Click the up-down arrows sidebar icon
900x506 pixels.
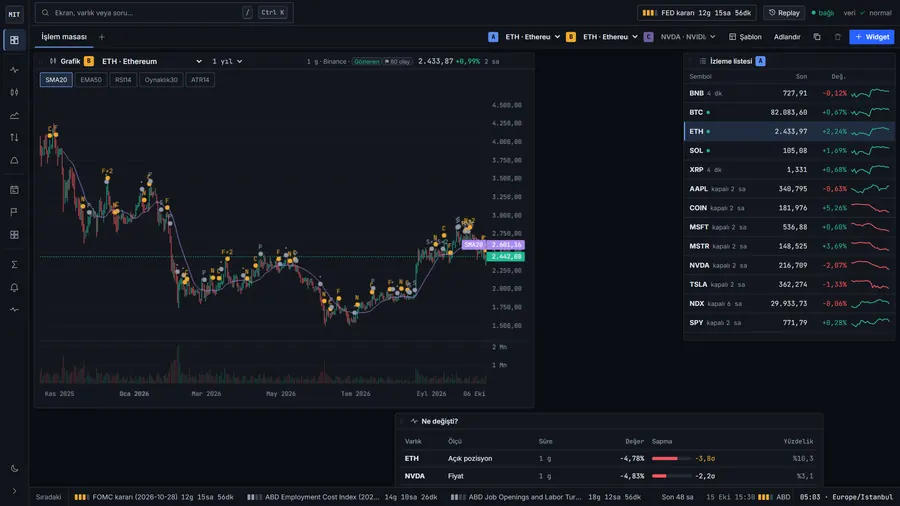14,138
